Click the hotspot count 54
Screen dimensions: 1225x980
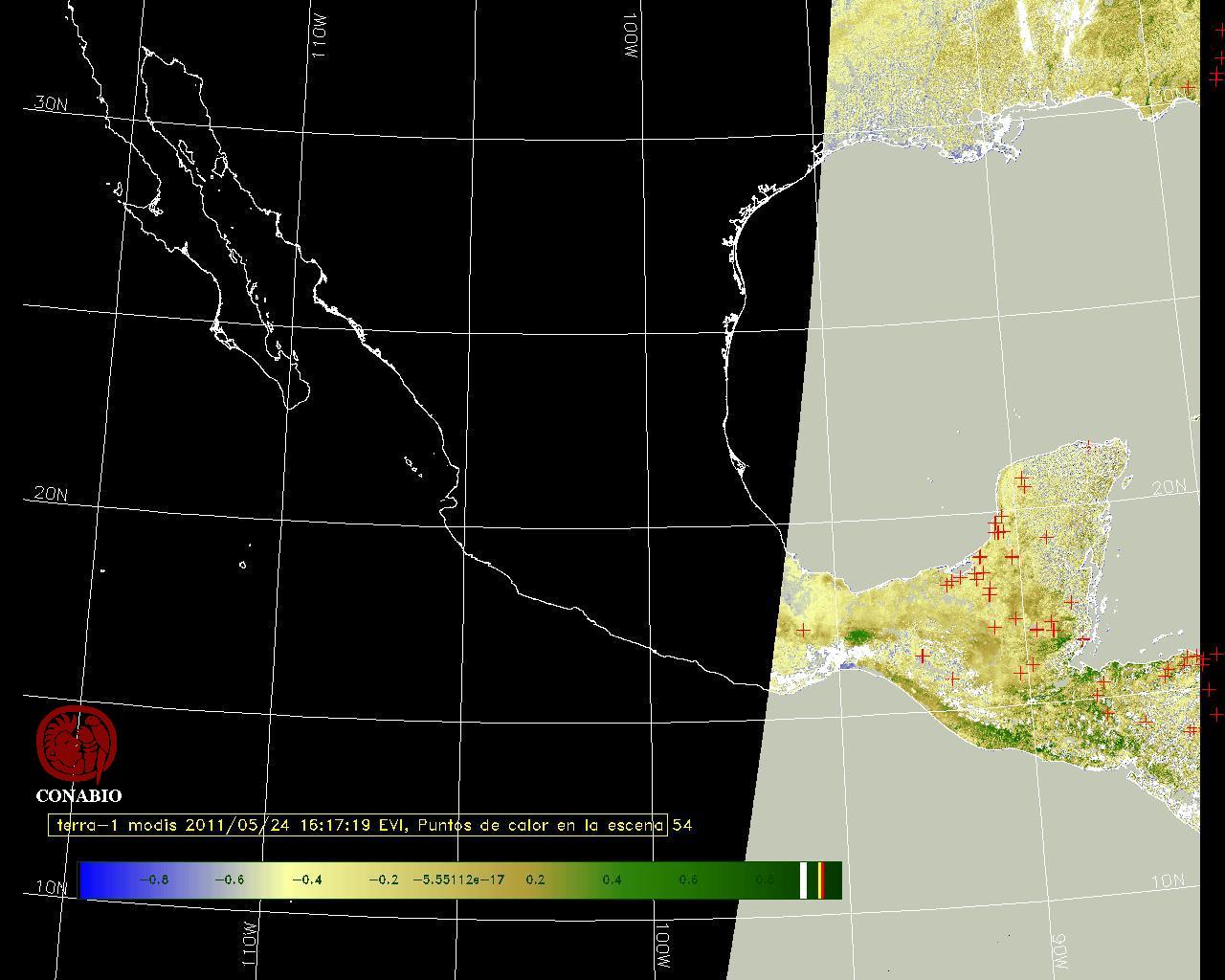click(x=682, y=825)
